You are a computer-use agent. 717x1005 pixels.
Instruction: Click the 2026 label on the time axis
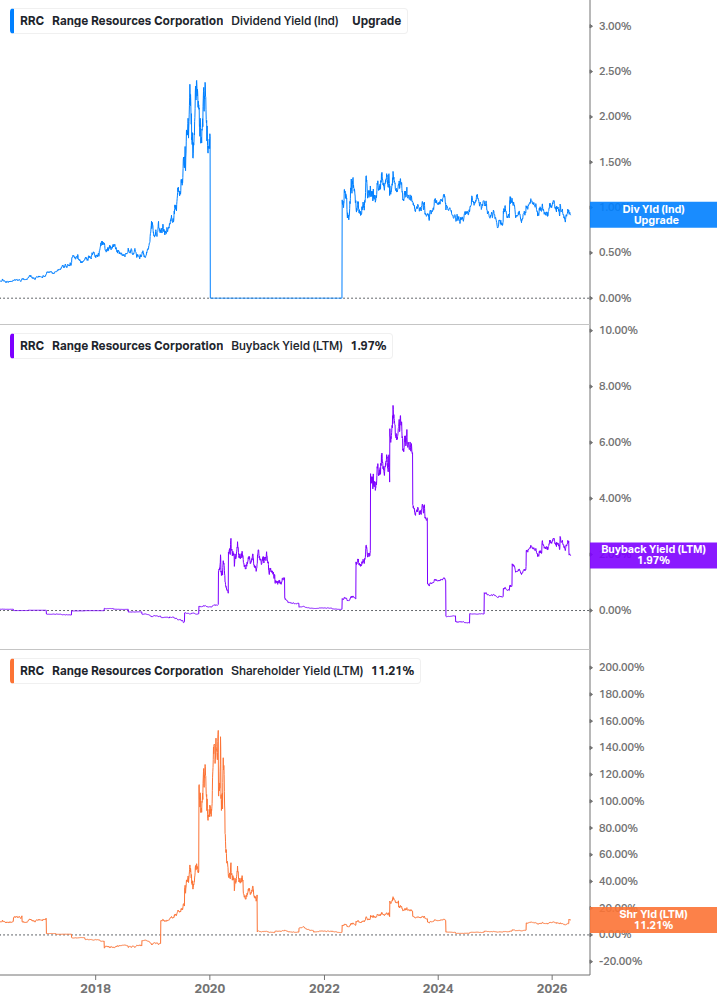(x=552, y=988)
